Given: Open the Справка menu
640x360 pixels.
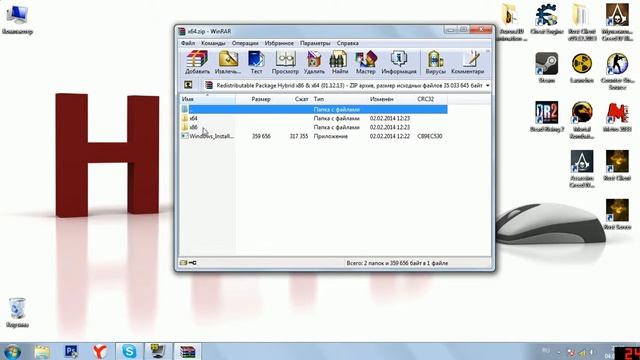Looking at the screenshot, I should [348, 43].
